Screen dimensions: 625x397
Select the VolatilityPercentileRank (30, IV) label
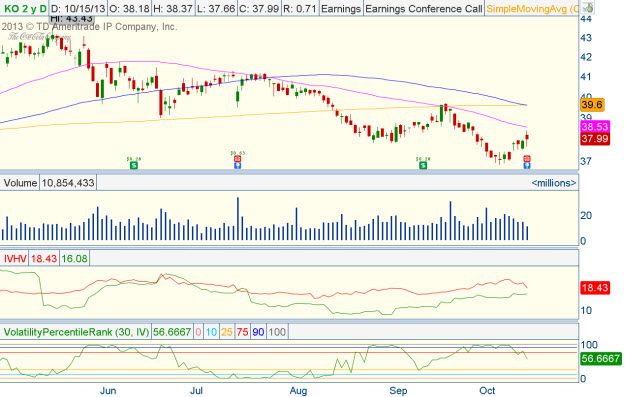(x=76, y=332)
